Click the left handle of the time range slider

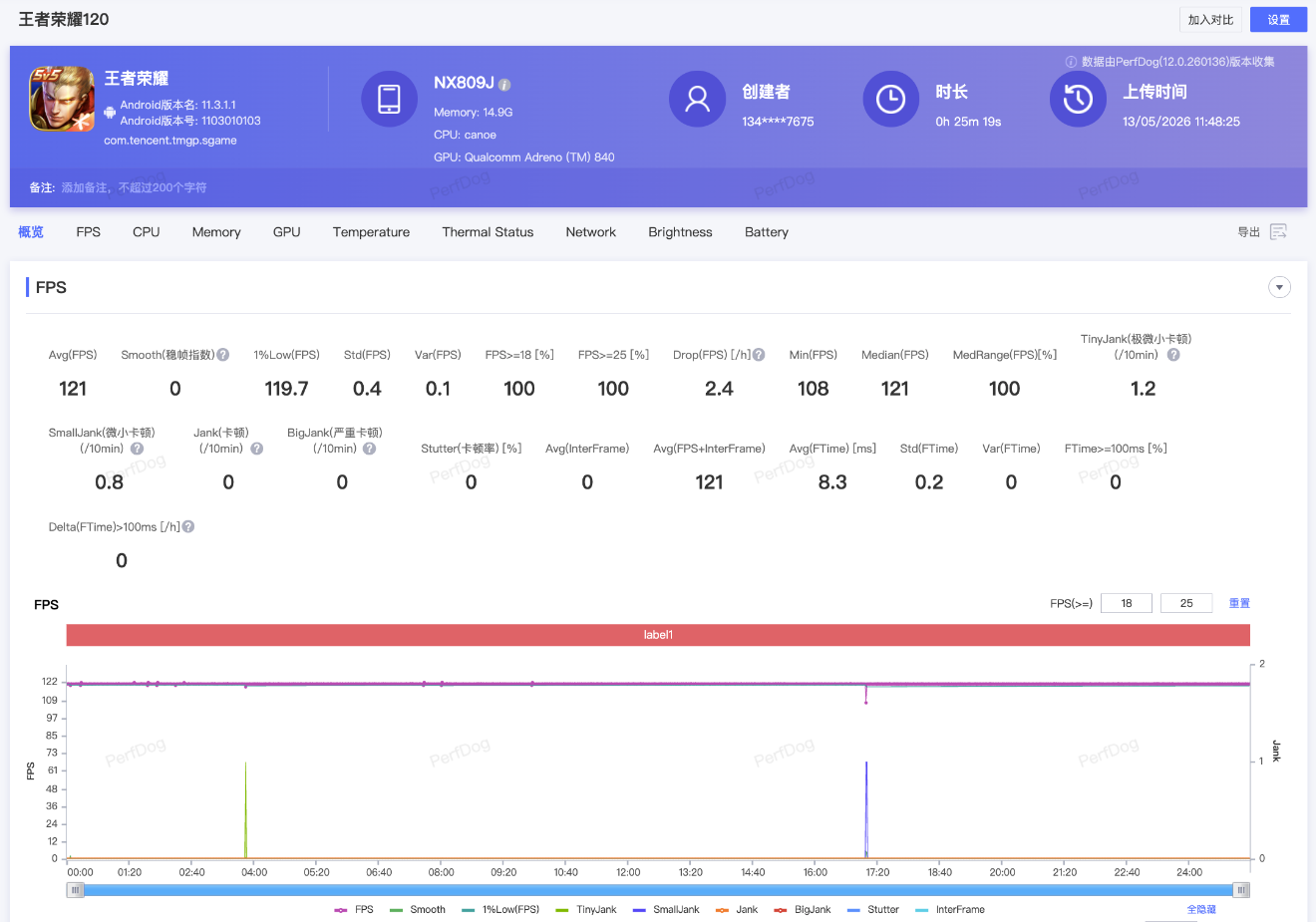click(x=76, y=890)
